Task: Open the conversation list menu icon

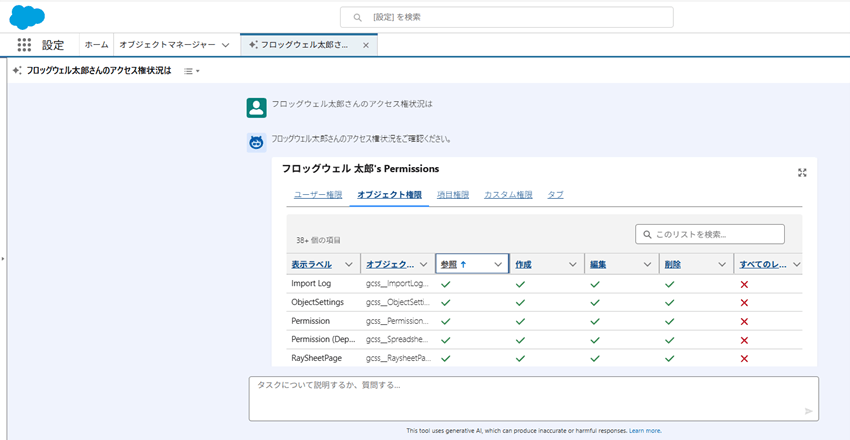Action: pos(191,71)
